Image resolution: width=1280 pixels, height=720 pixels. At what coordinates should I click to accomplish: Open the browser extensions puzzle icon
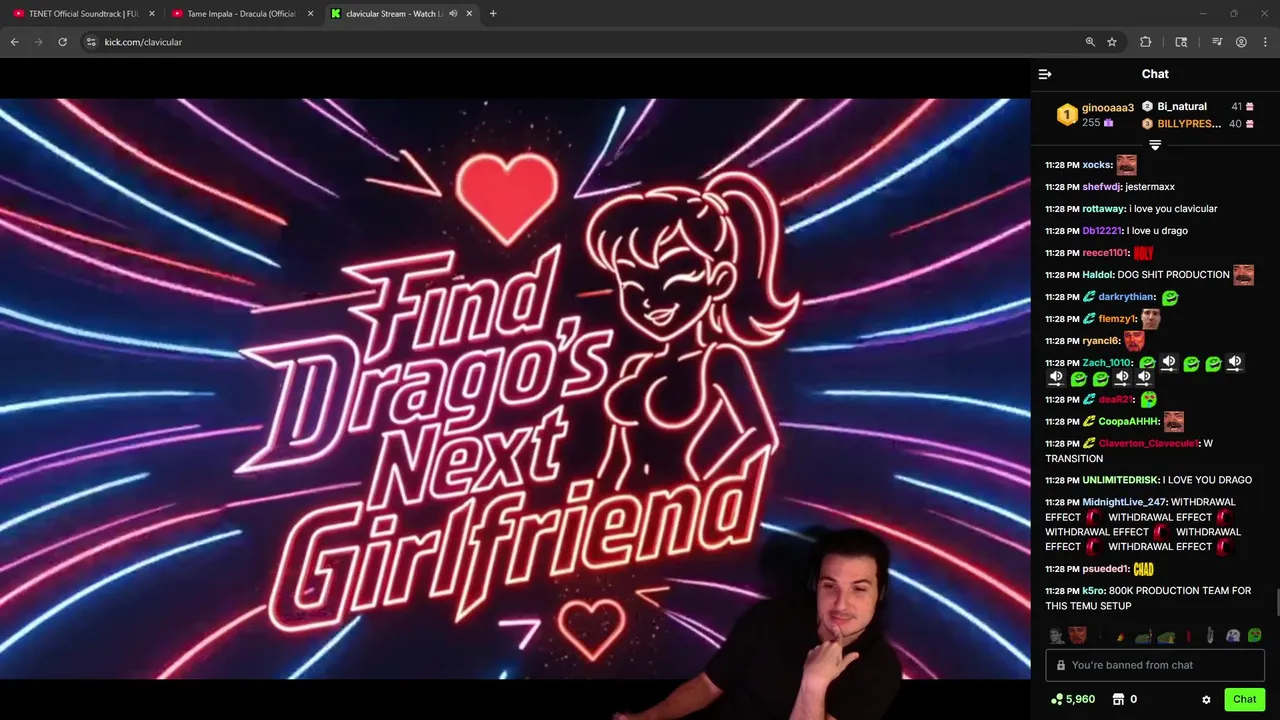point(1146,42)
